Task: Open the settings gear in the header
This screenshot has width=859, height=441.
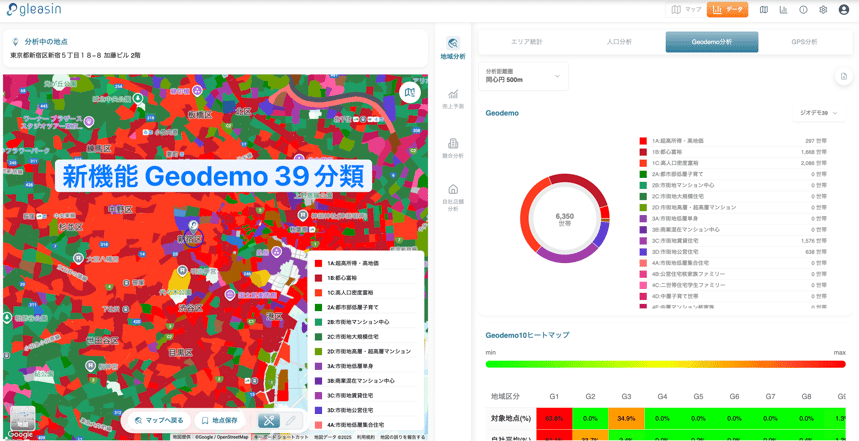Action: 823,10
